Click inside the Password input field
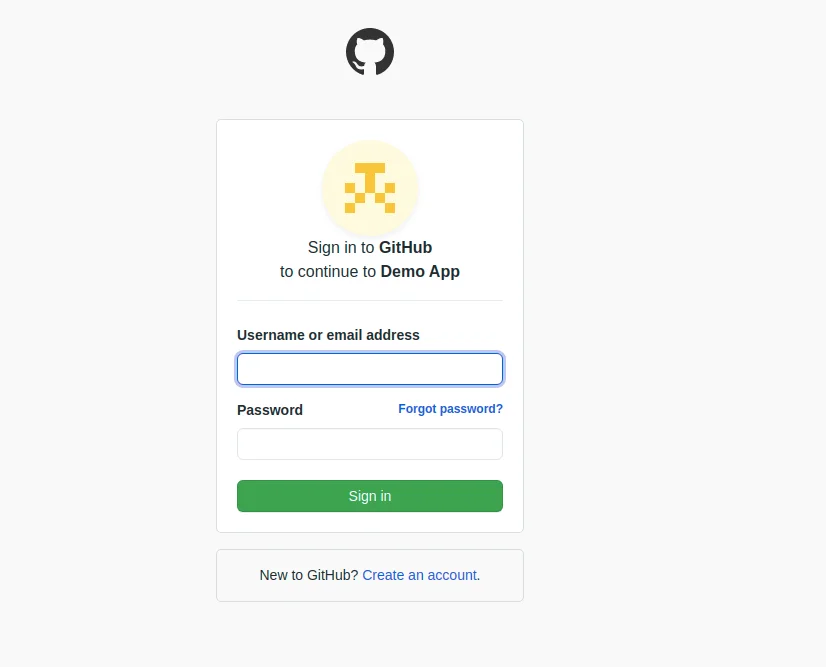This screenshot has height=667, width=826. point(370,444)
